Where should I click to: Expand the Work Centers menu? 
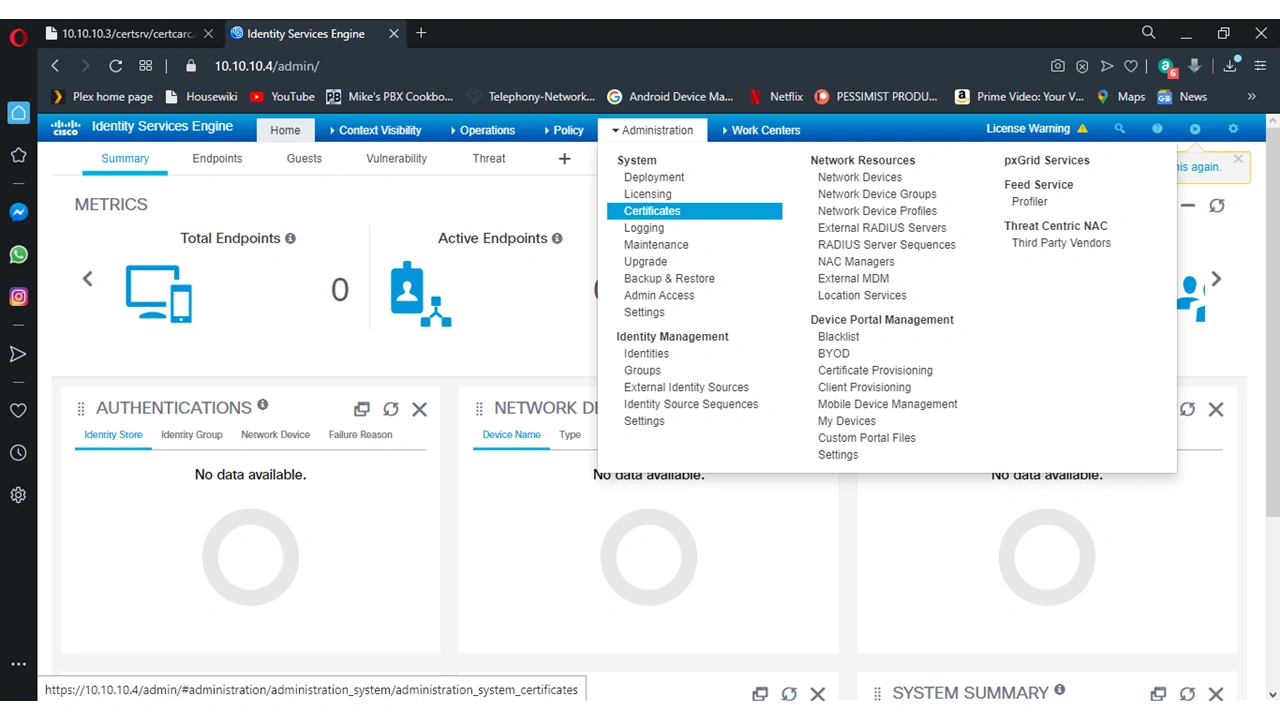point(761,130)
